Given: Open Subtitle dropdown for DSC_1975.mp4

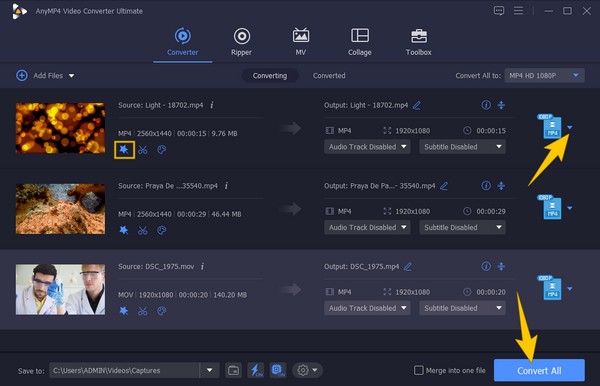Looking at the screenshot, I should [x=462, y=308].
